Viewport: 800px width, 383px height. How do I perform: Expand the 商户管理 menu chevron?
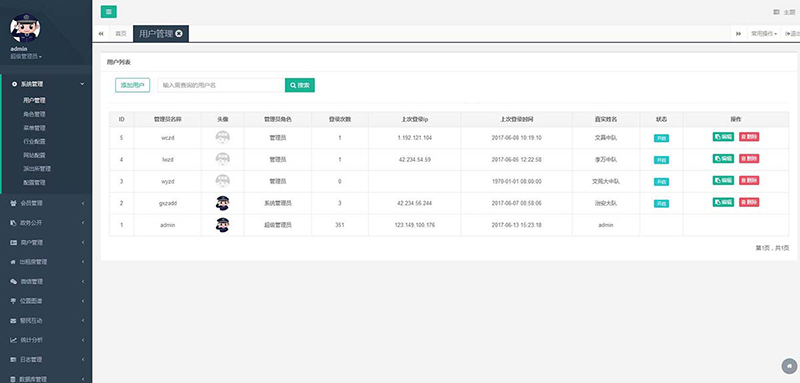(x=83, y=242)
